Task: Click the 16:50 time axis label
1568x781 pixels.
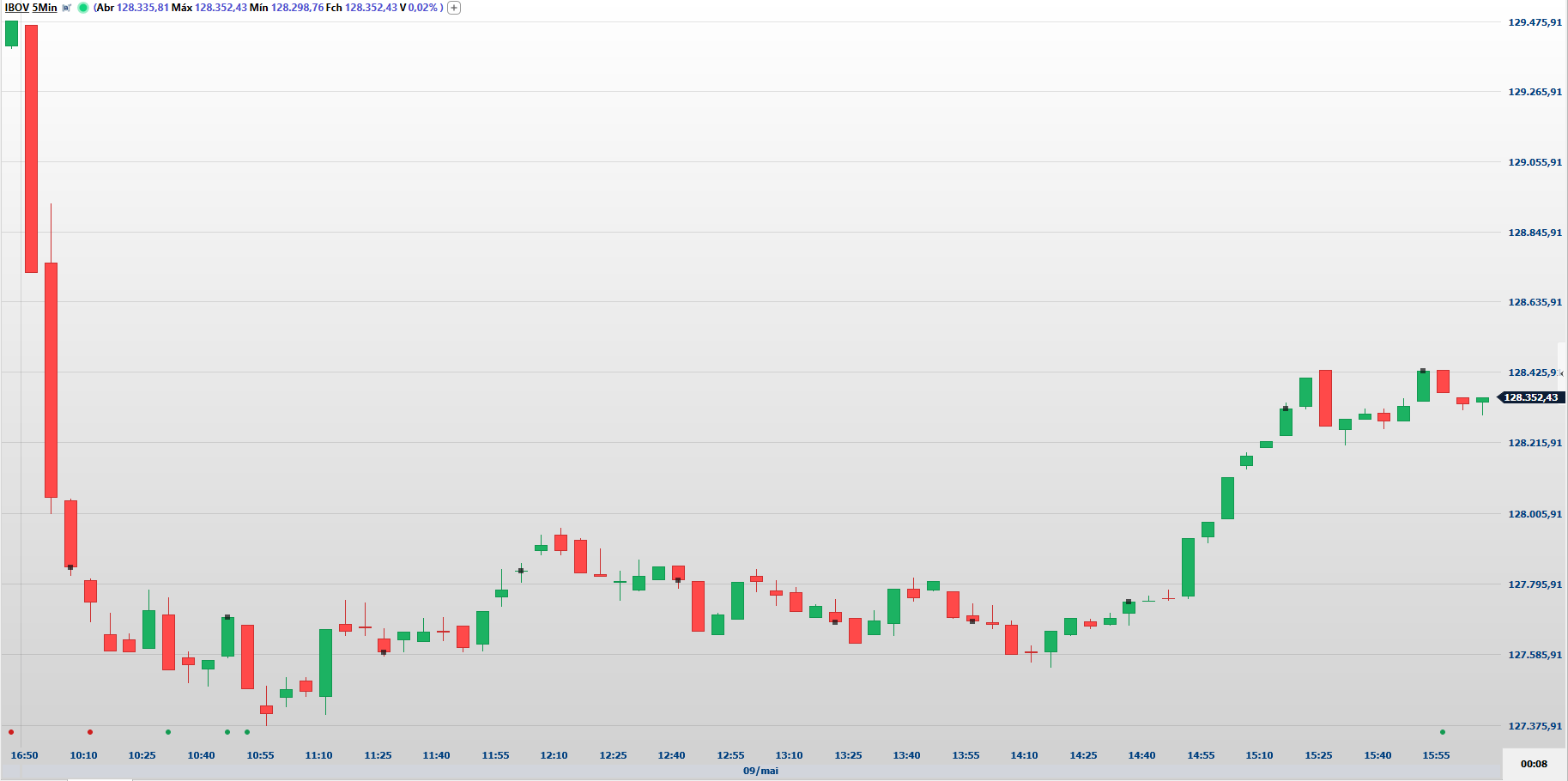Action: [x=24, y=755]
